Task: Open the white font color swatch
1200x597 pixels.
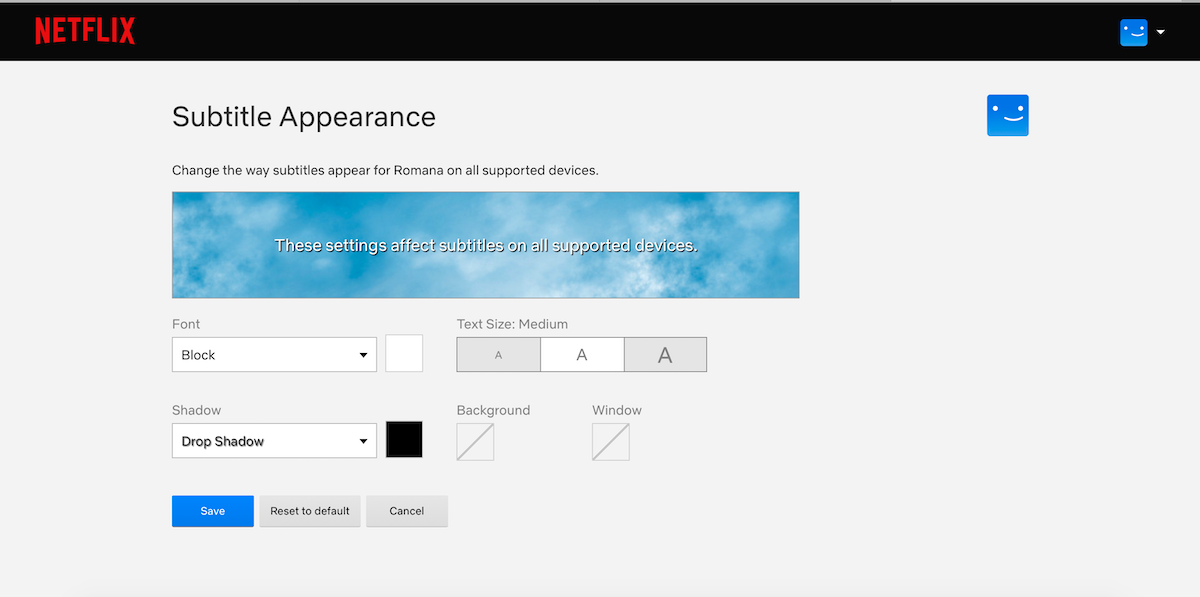Action: pyautogui.click(x=404, y=354)
